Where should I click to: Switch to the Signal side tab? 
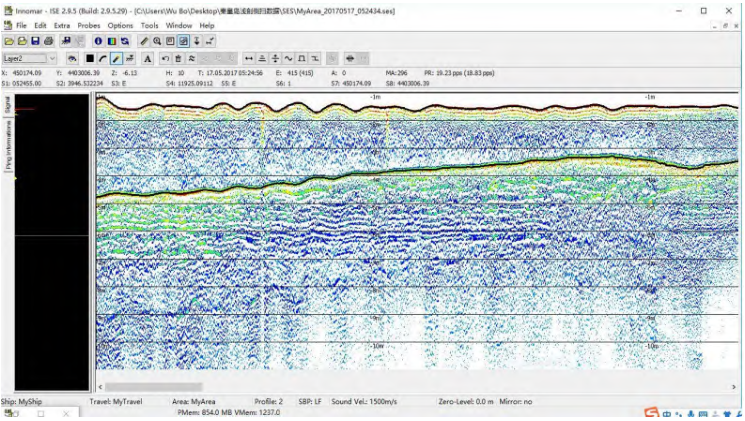[x=9, y=105]
